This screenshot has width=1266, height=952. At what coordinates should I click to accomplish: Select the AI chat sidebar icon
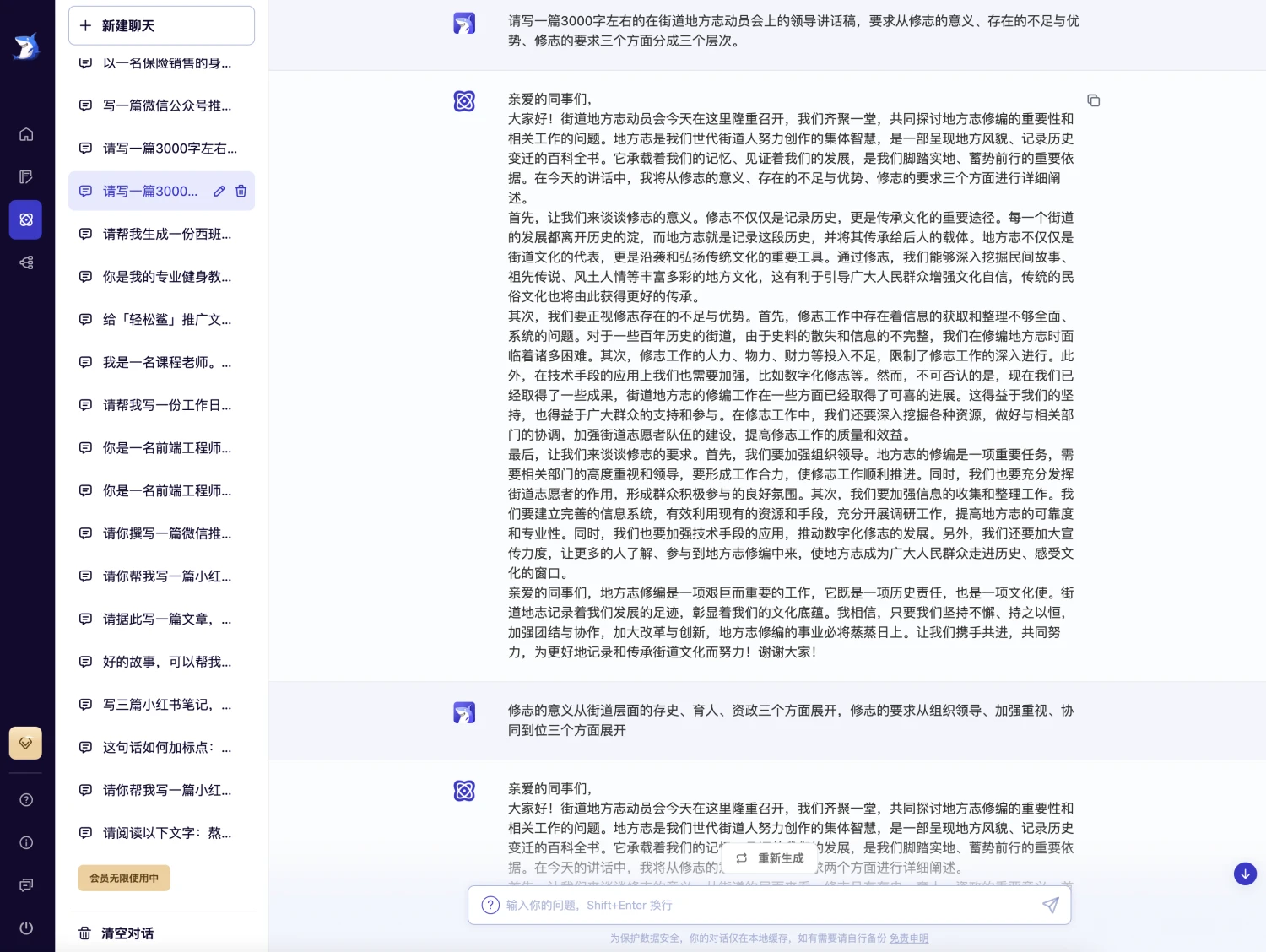click(26, 219)
